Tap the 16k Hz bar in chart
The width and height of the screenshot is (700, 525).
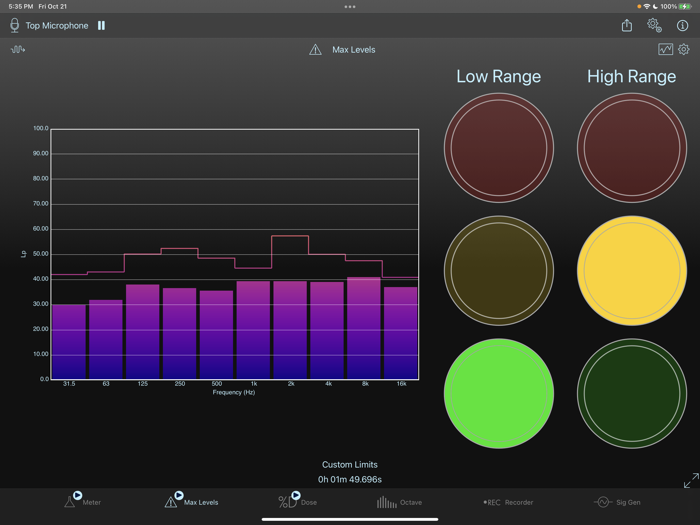pyautogui.click(x=401, y=333)
